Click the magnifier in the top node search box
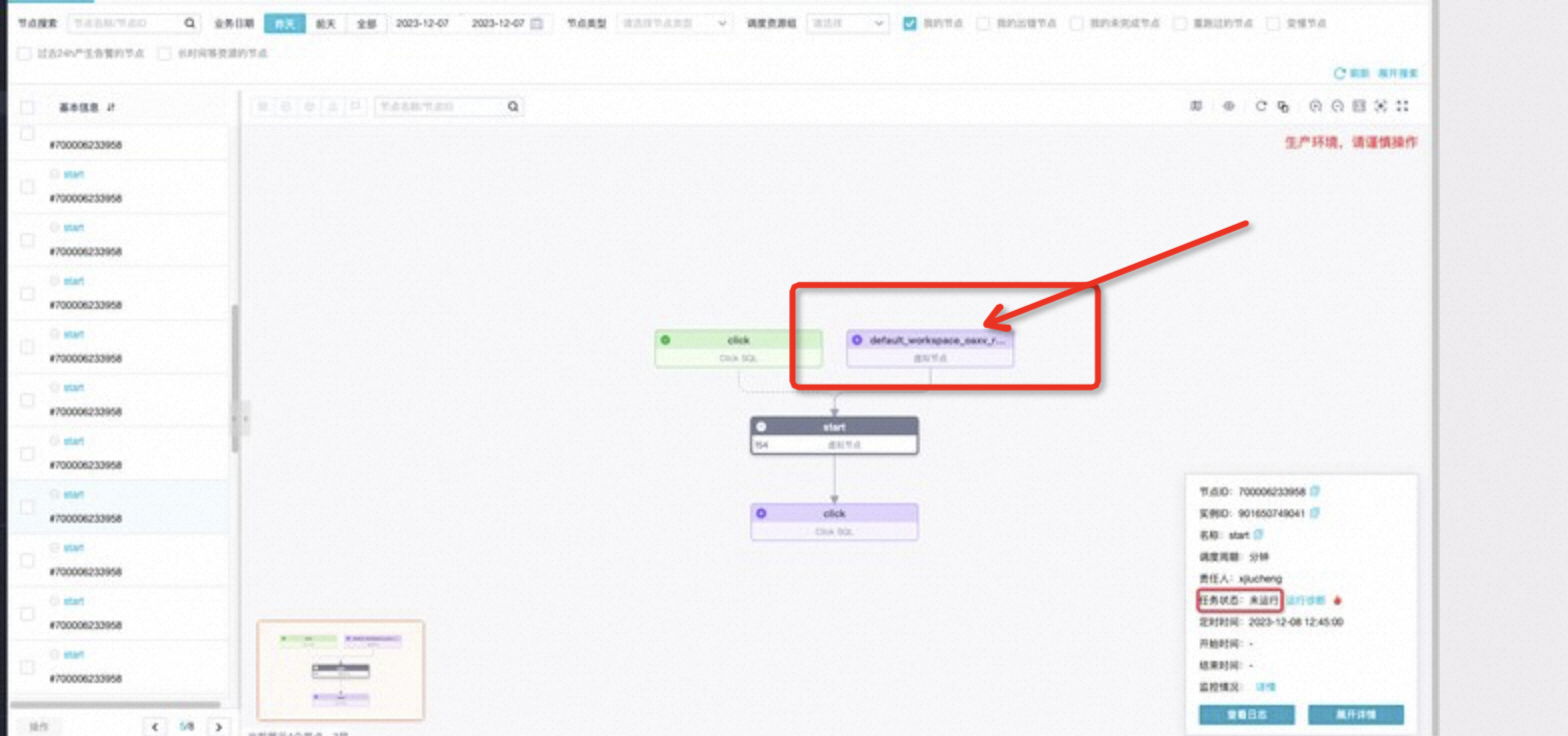Image resolution: width=1568 pixels, height=736 pixels. tap(190, 23)
